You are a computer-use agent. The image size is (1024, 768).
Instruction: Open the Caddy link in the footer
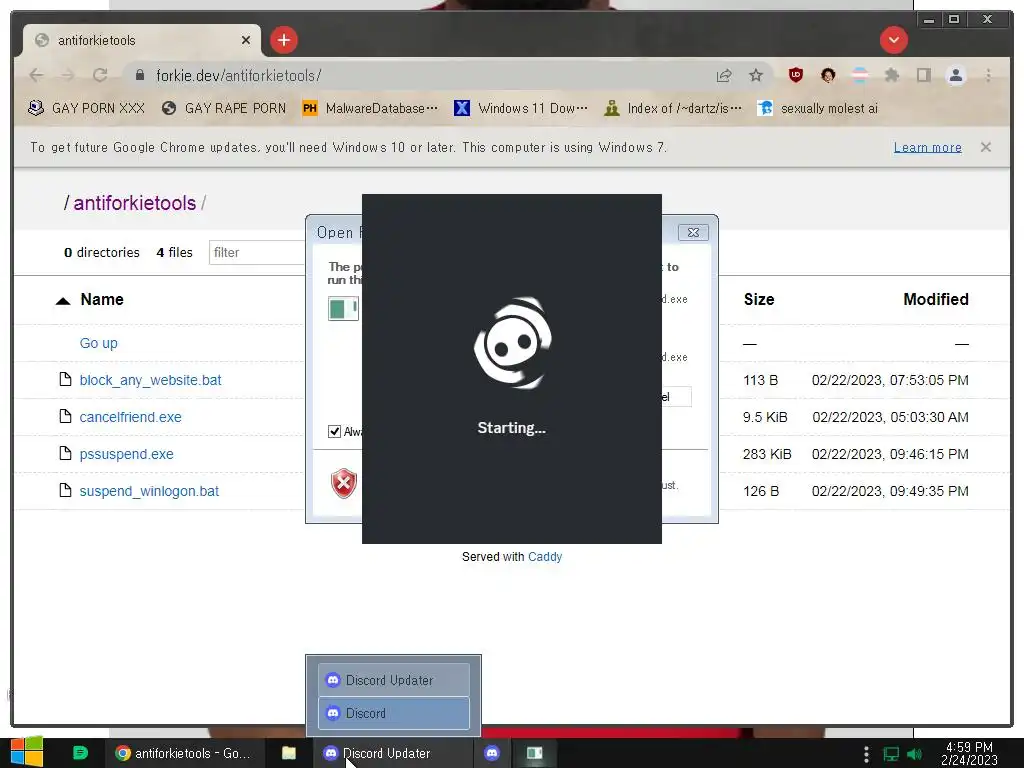pos(545,556)
